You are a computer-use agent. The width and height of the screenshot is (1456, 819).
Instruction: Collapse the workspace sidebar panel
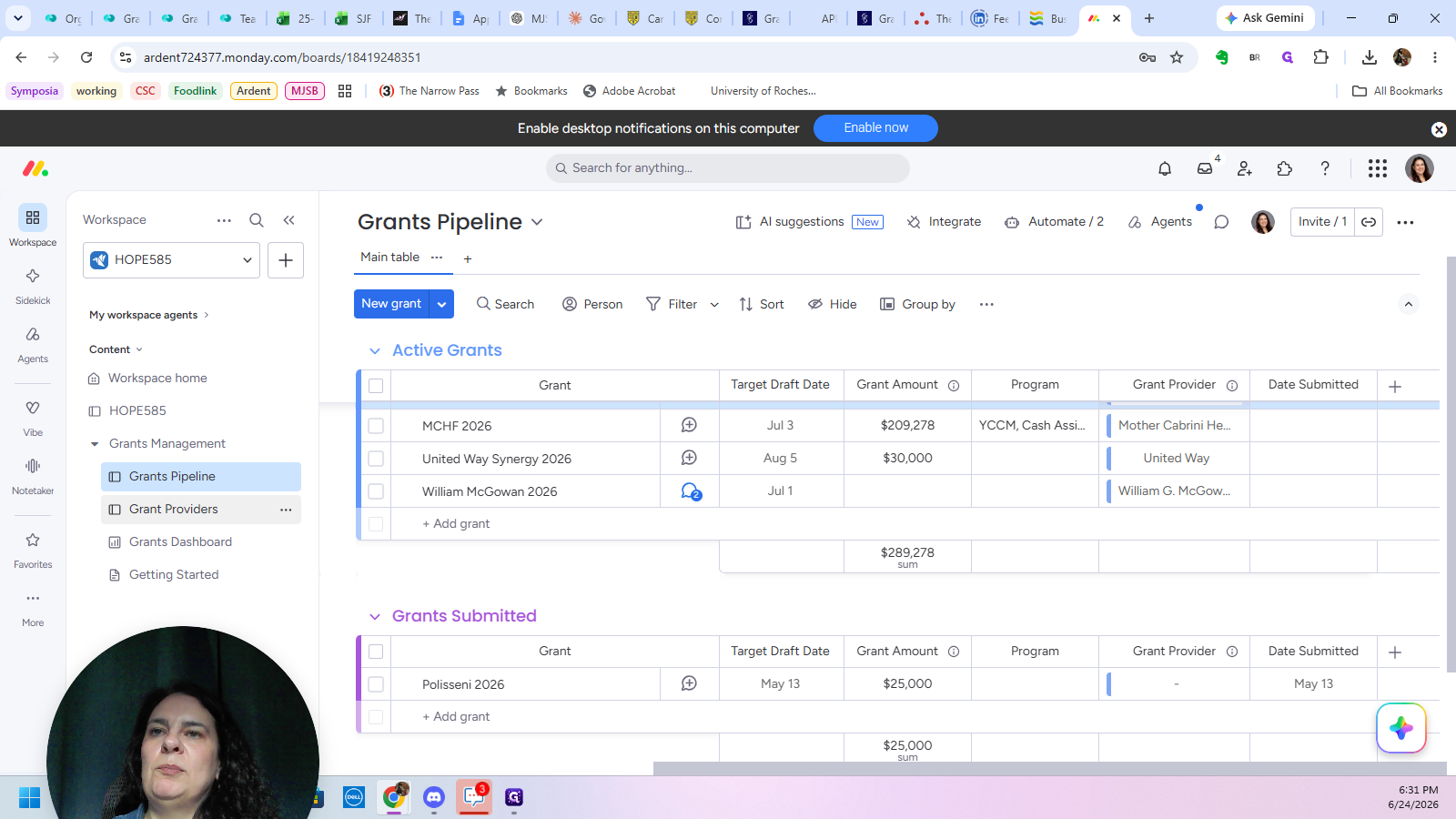click(x=289, y=220)
